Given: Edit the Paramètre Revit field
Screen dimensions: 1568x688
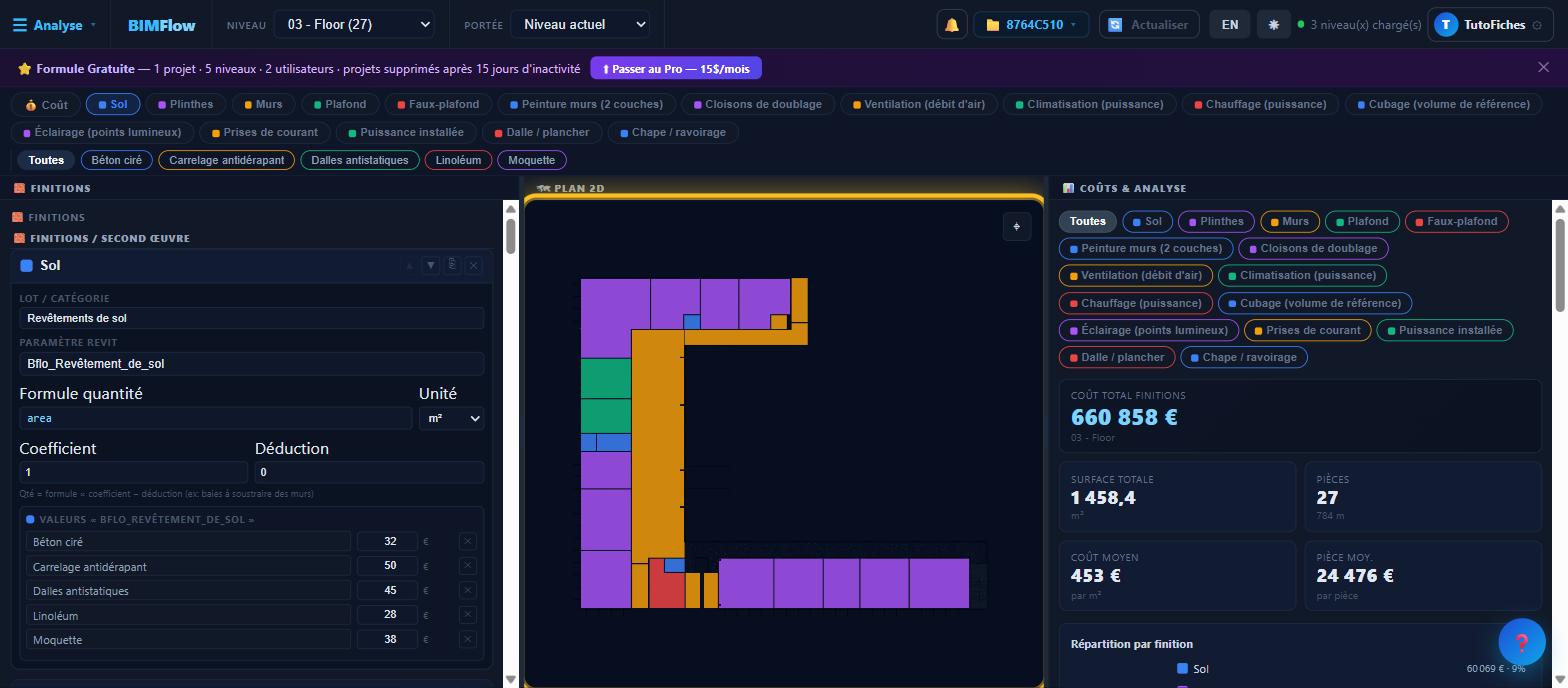Looking at the screenshot, I should 251,364.
